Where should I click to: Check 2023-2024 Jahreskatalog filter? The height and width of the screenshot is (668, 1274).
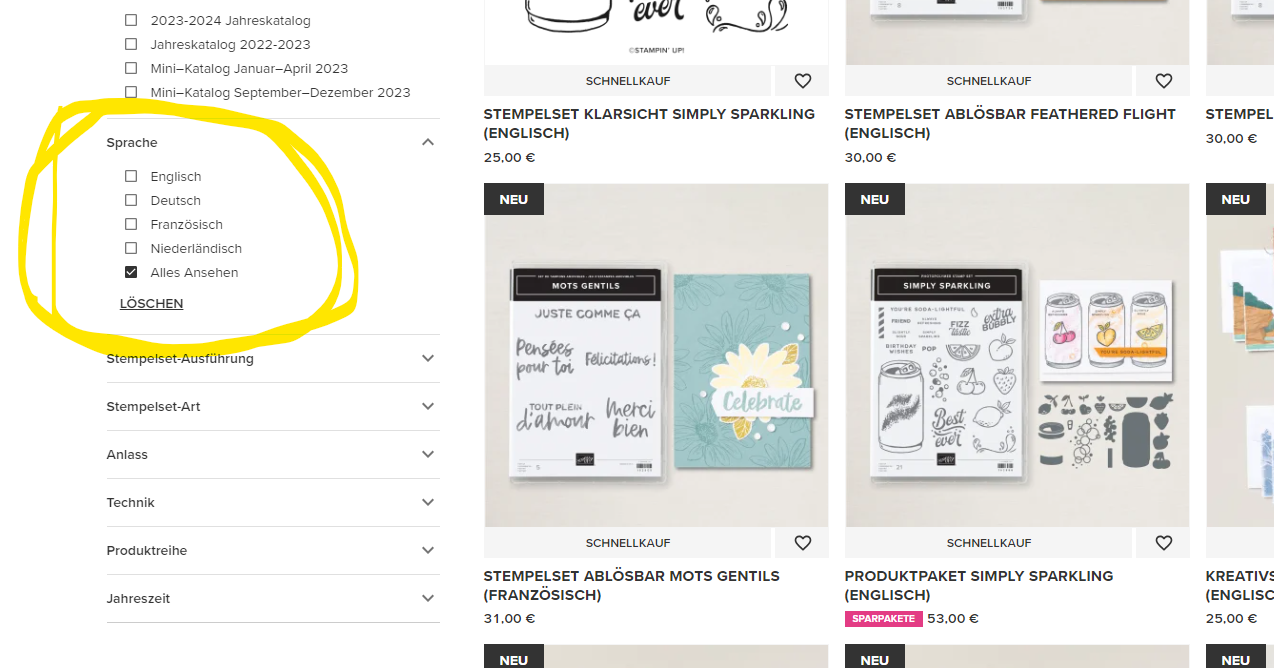pyautogui.click(x=131, y=20)
